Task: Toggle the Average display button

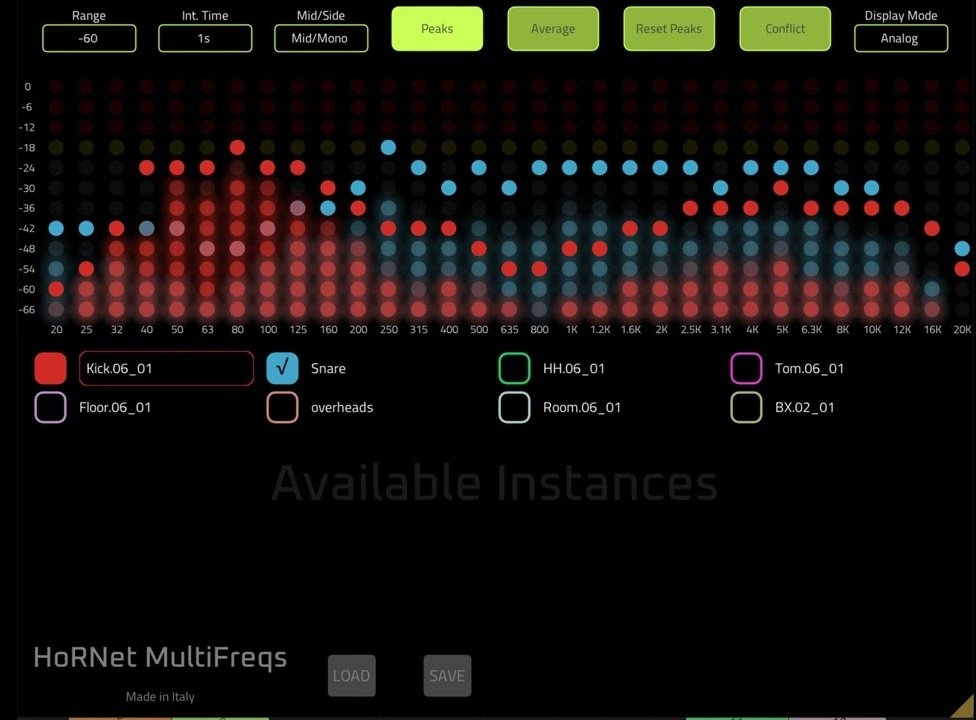Action: [553, 29]
